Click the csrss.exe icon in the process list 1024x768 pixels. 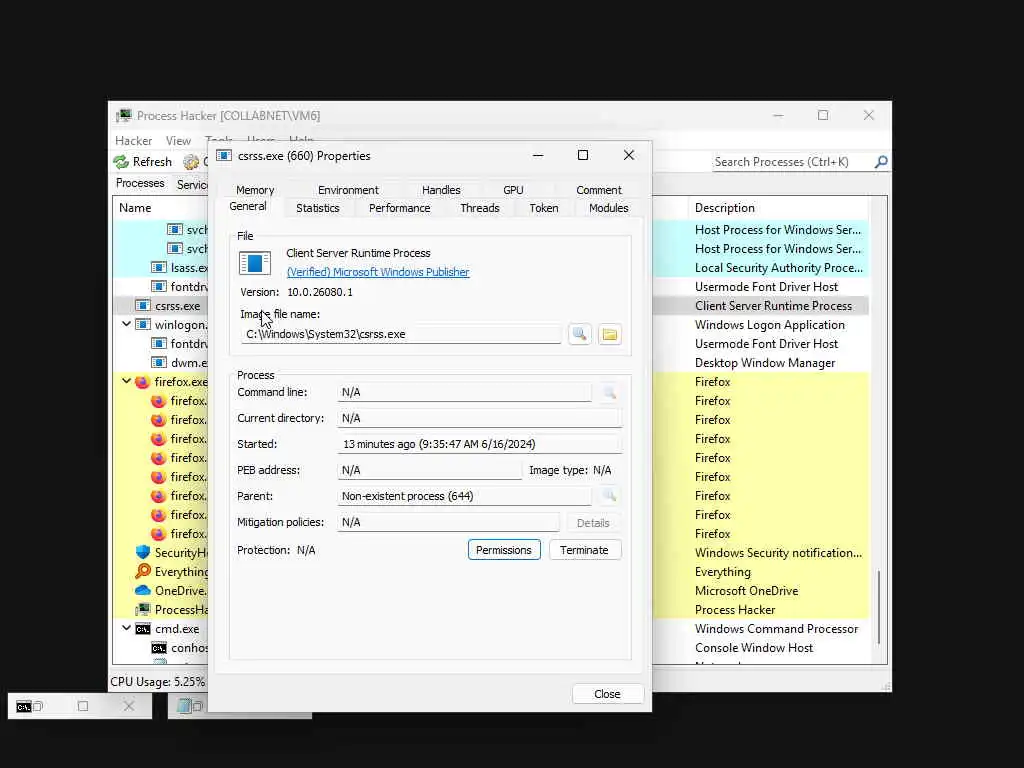142,305
